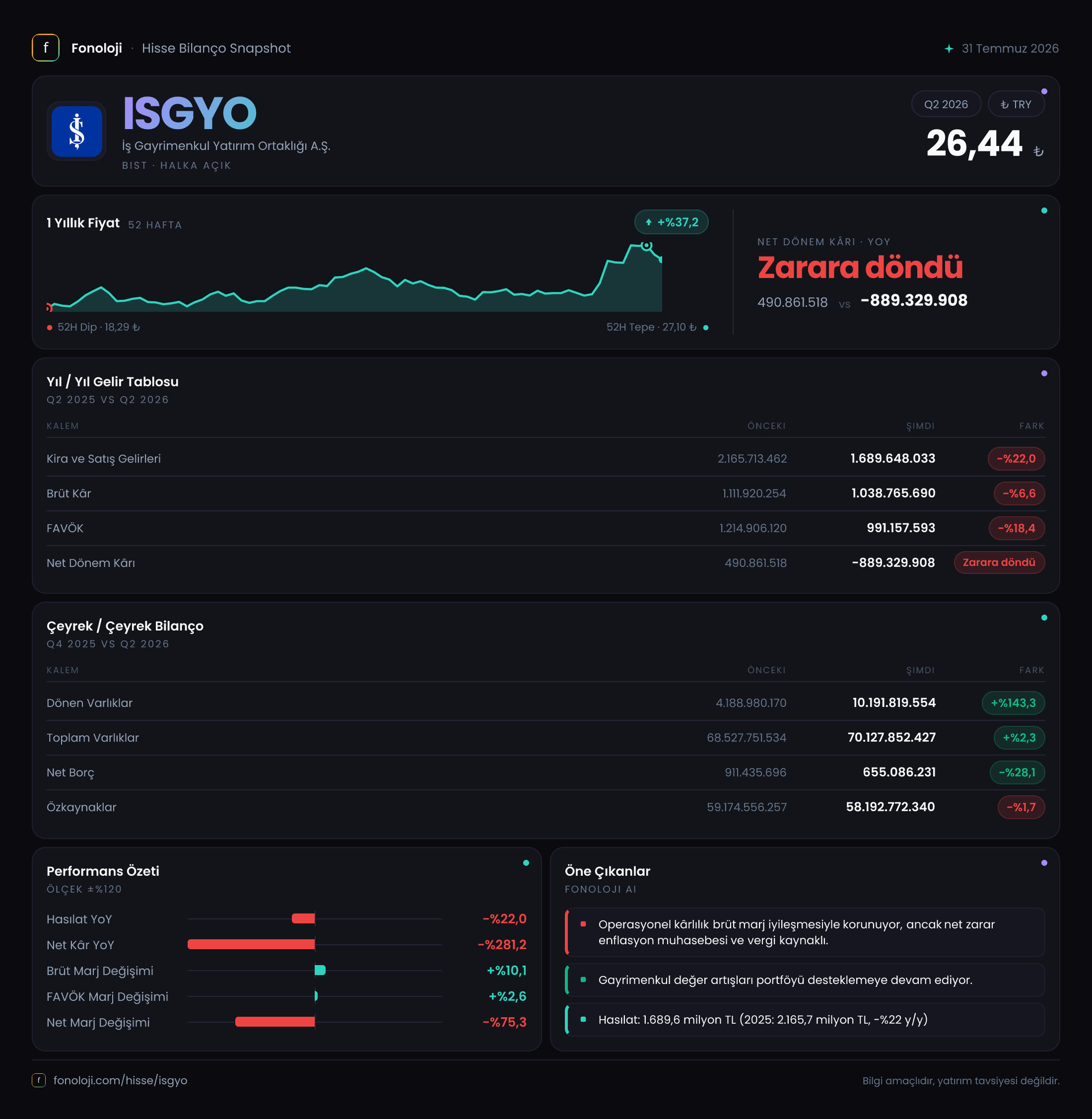
Task: Click the -%281,2 value in Performans Özeti
Action: click(502, 945)
